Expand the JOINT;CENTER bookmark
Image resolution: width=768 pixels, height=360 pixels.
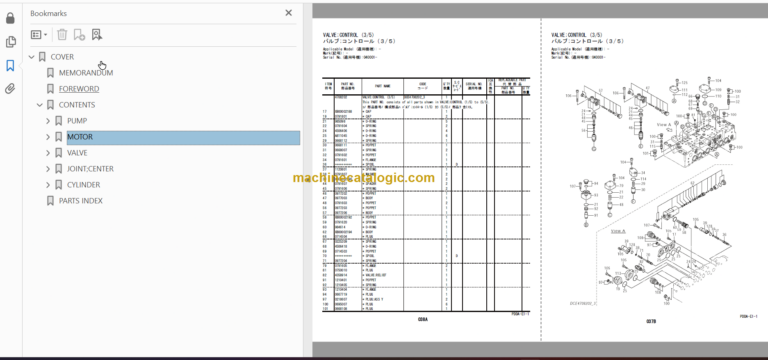[x=48, y=169]
